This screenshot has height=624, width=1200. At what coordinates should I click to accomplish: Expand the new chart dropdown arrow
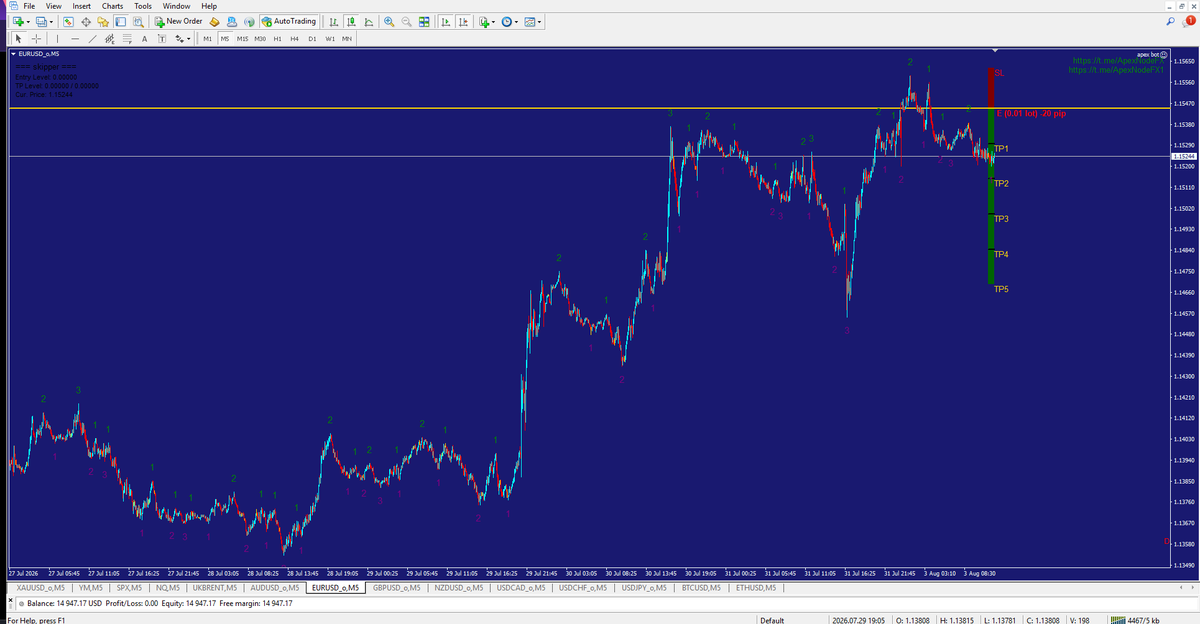tap(28, 21)
